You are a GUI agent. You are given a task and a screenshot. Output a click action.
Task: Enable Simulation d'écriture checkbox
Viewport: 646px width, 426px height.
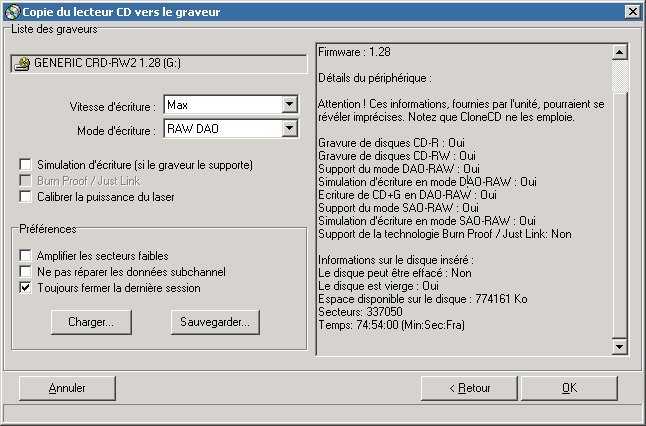pyautogui.click(x=26, y=164)
